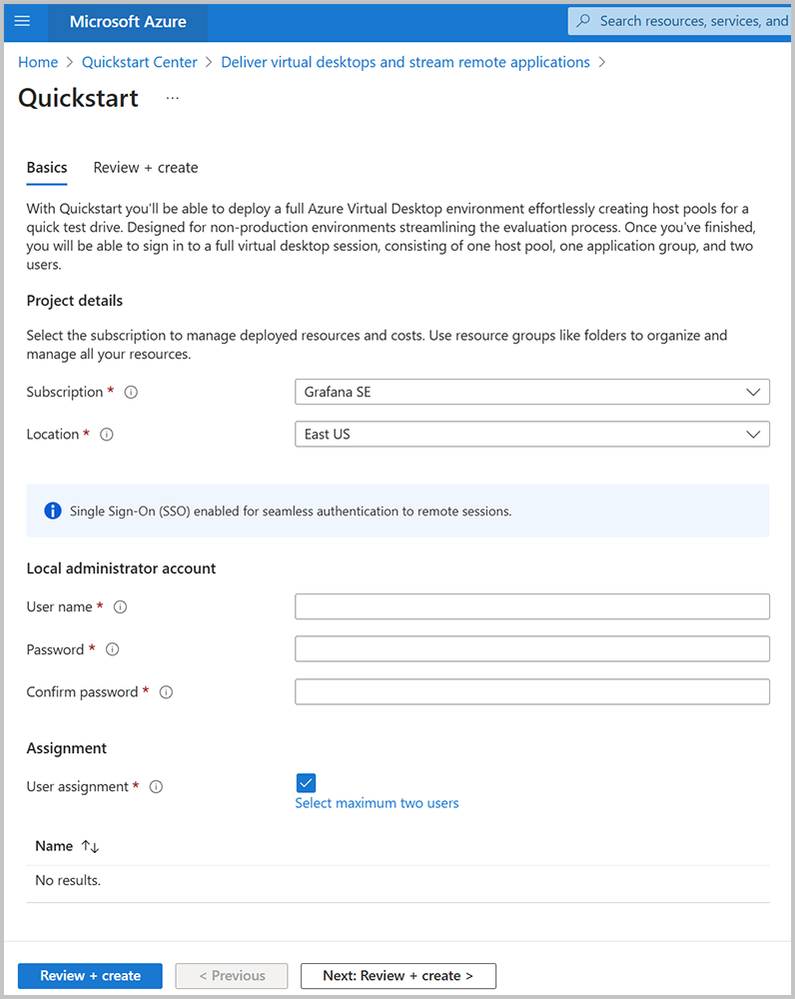795x999 pixels.
Task: Click the Quickstart page title
Action: pos(78,98)
